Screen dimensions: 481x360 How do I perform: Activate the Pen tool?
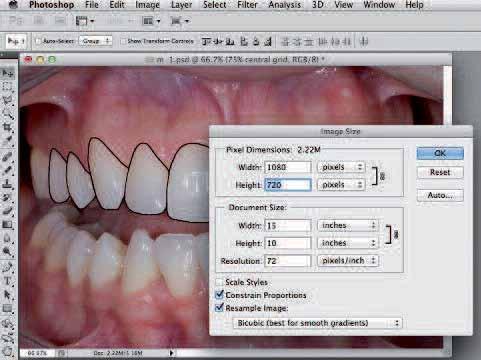(x=7, y=267)
